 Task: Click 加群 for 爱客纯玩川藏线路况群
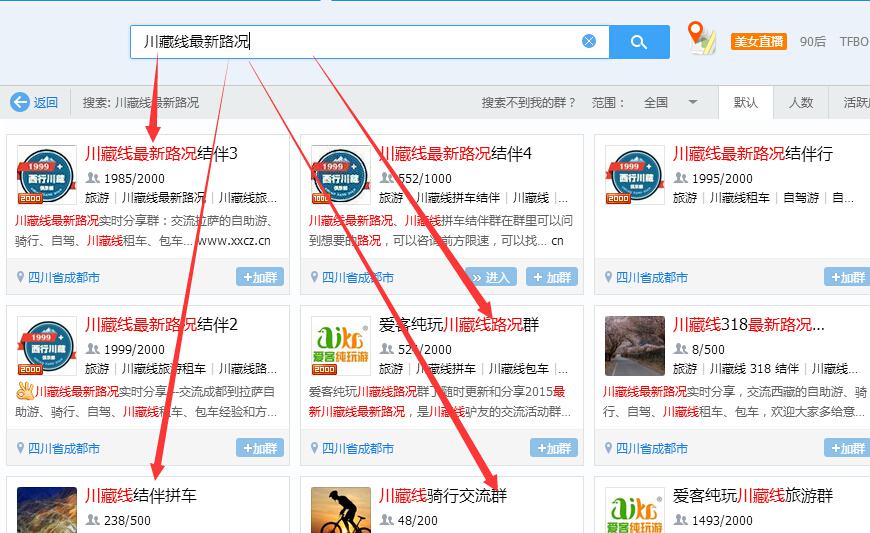point(554,448)
